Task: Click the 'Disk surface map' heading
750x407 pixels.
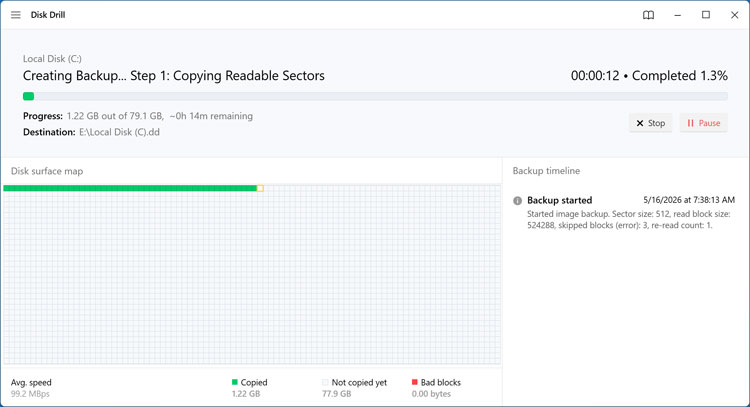Action: coord(47,171)
